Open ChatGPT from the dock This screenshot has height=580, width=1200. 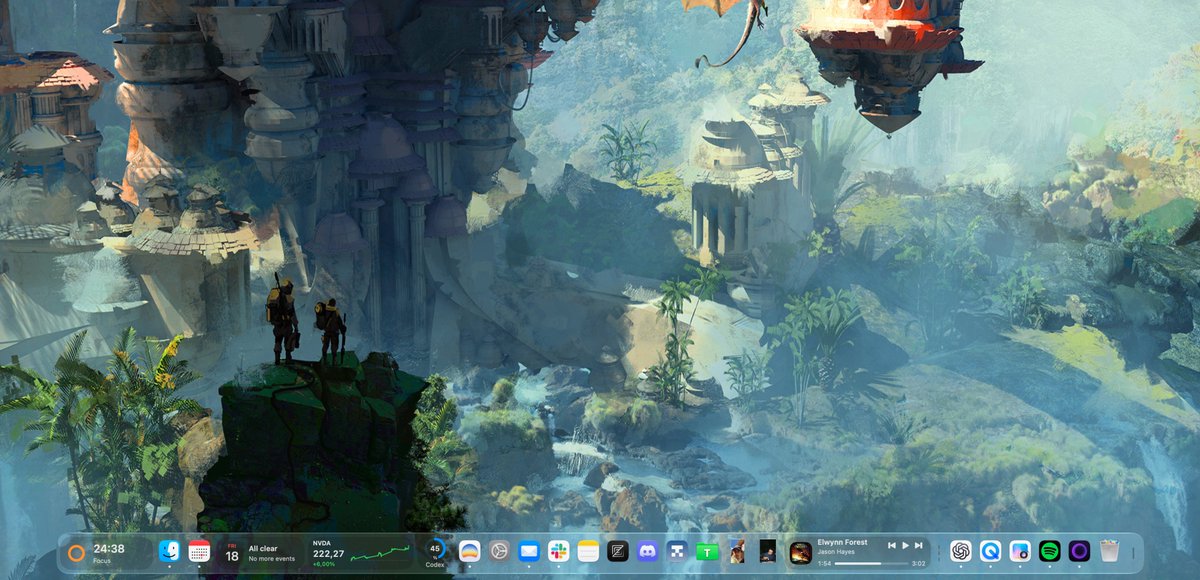961,551
